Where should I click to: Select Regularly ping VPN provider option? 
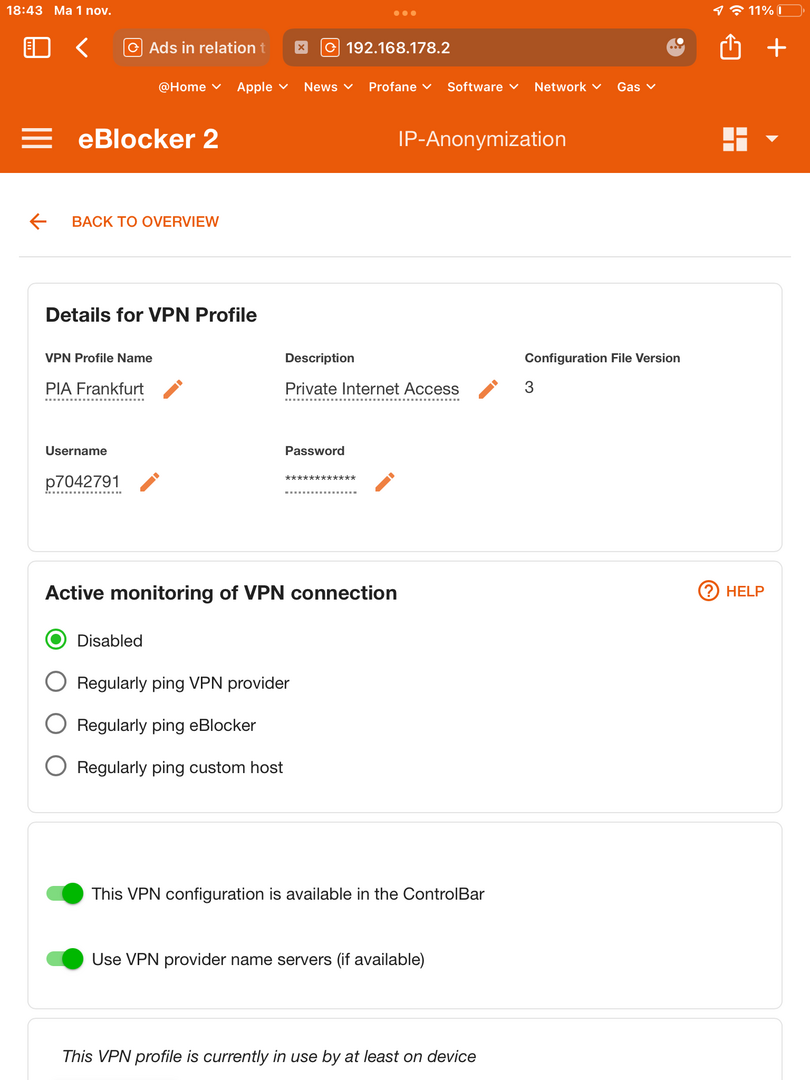click(x=167, y=683)
